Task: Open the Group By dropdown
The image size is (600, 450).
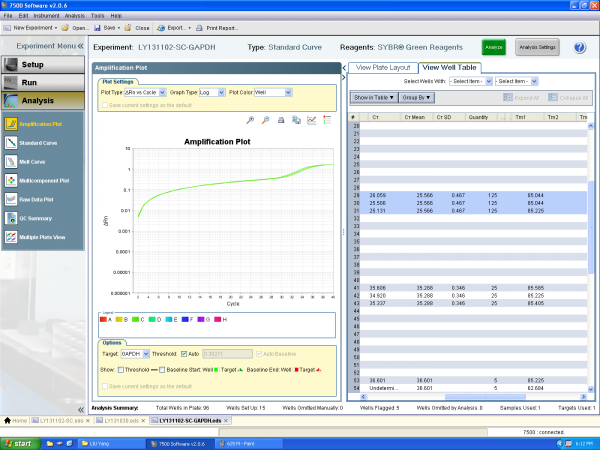Action: [x=416, y=98]
